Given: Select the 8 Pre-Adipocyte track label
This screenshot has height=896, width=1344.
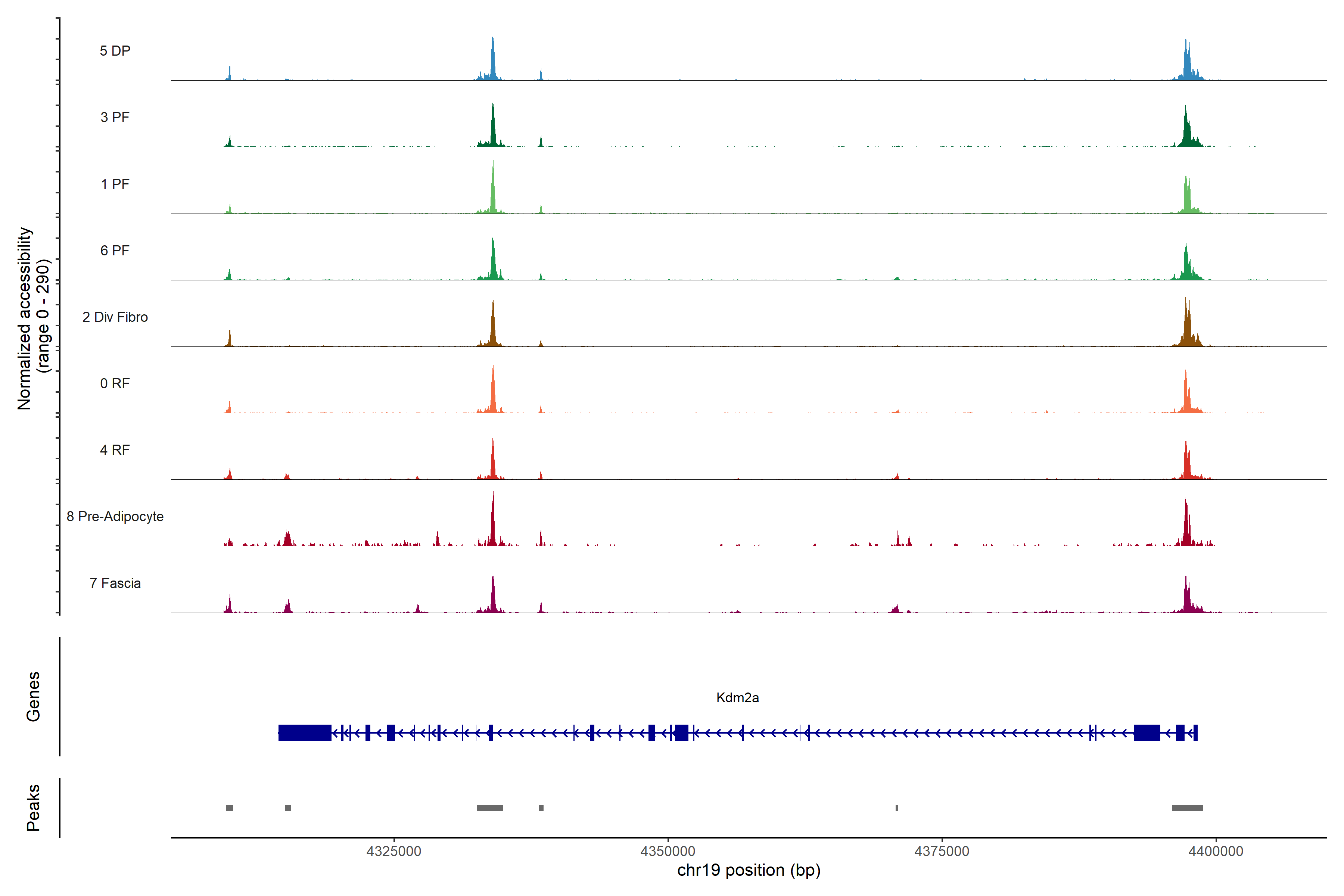Looking at the screenshot, I should (115, 517).
